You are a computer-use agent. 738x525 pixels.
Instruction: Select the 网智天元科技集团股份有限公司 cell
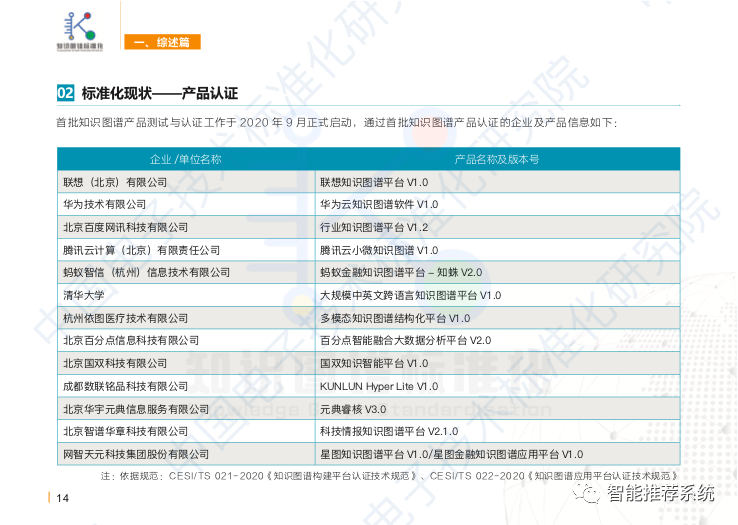tap(186, 454)
